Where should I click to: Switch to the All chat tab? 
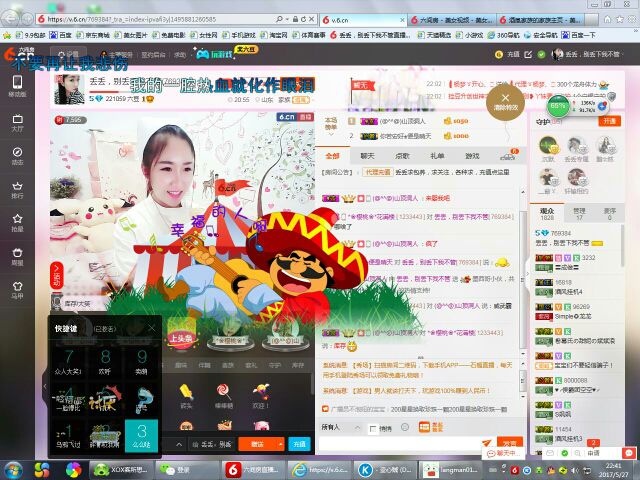coord(332,156)
